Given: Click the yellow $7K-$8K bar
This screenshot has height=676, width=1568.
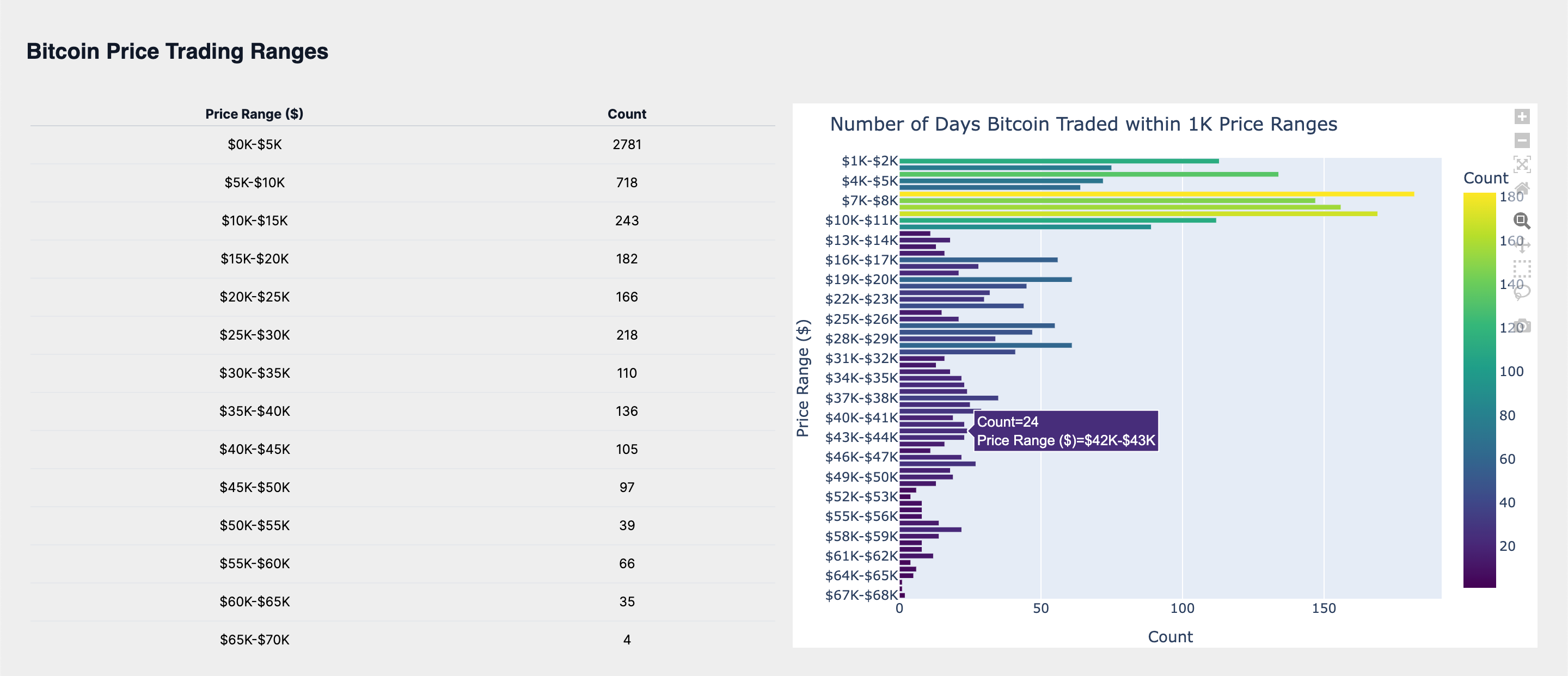Looking at the screenshot, I should click(x=1156, y=194).
